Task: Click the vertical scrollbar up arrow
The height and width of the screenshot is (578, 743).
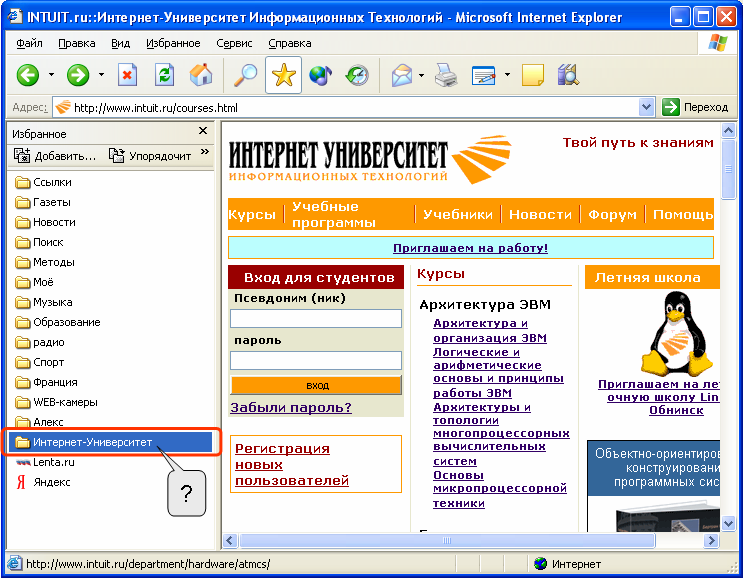Action: (x=728, y=130)
